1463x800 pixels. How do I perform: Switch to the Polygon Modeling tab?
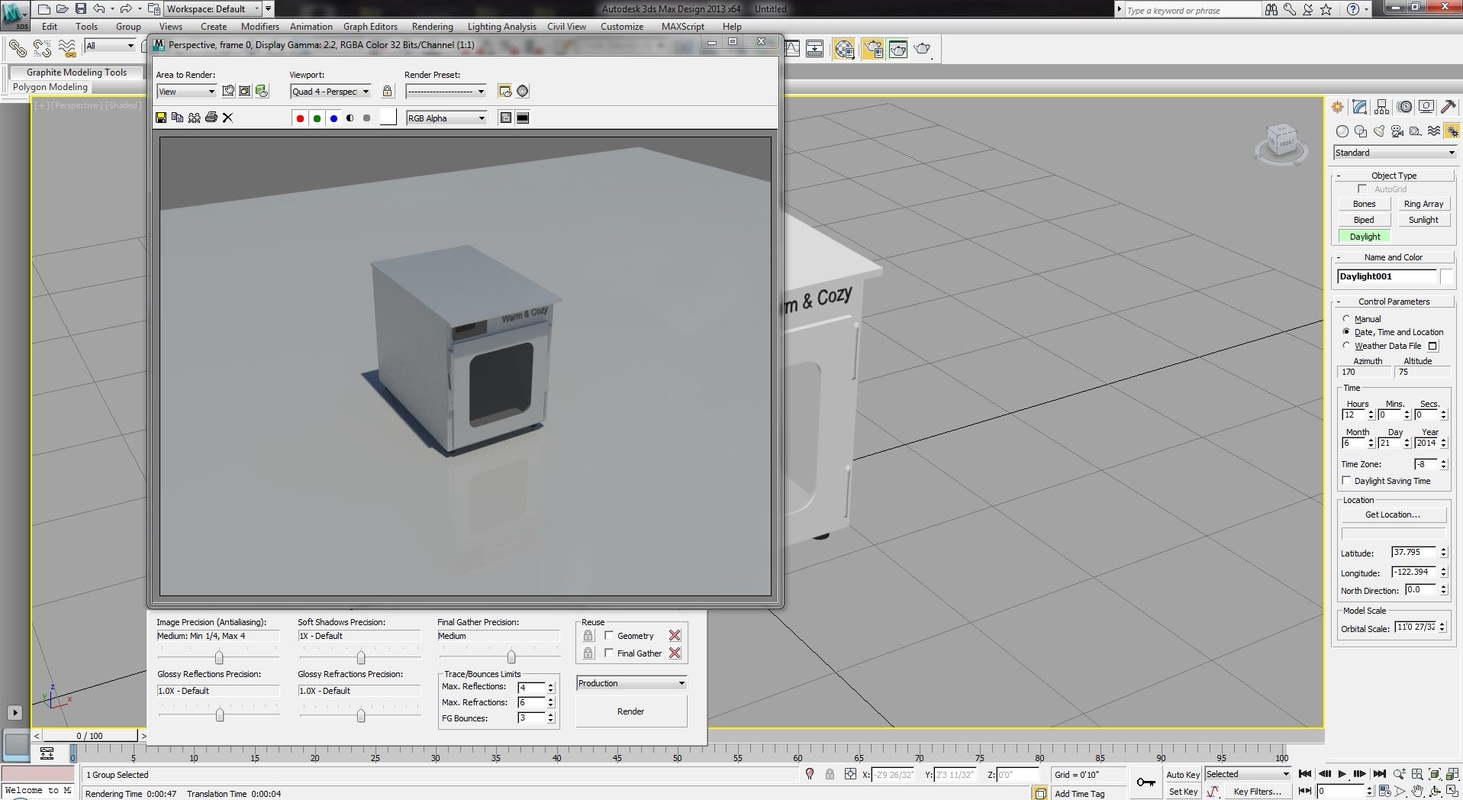click(x=49, y=87)
